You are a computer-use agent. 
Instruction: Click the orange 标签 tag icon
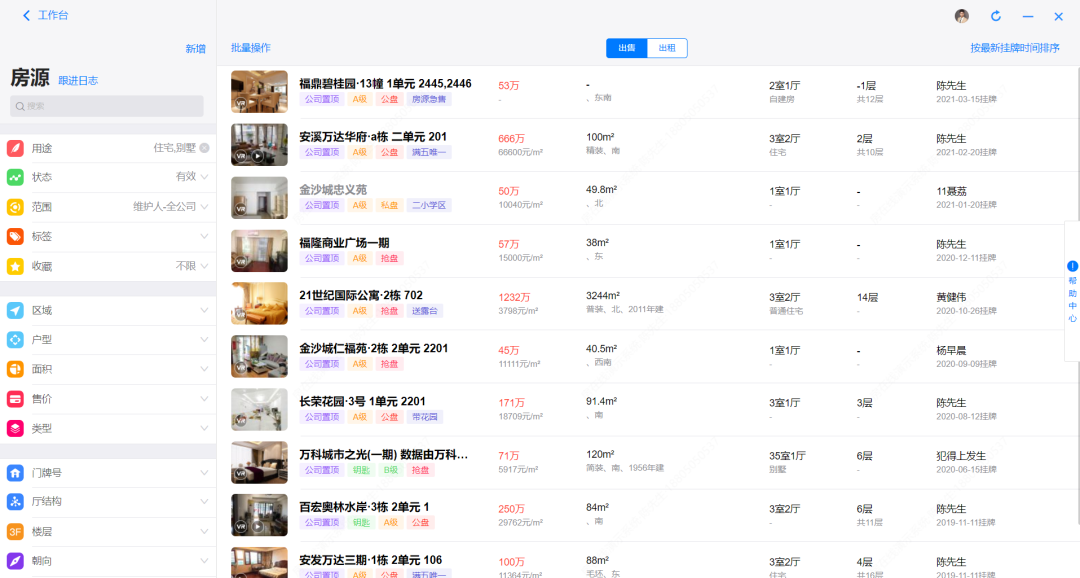click(15, 236)
